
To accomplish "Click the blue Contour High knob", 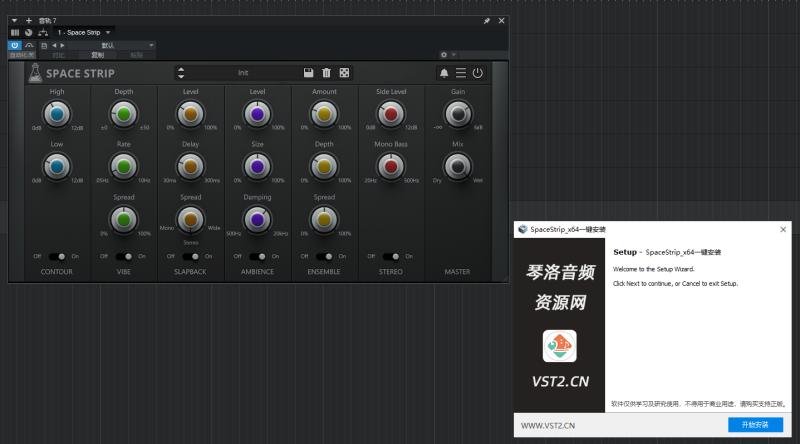I will click(57, 114).
